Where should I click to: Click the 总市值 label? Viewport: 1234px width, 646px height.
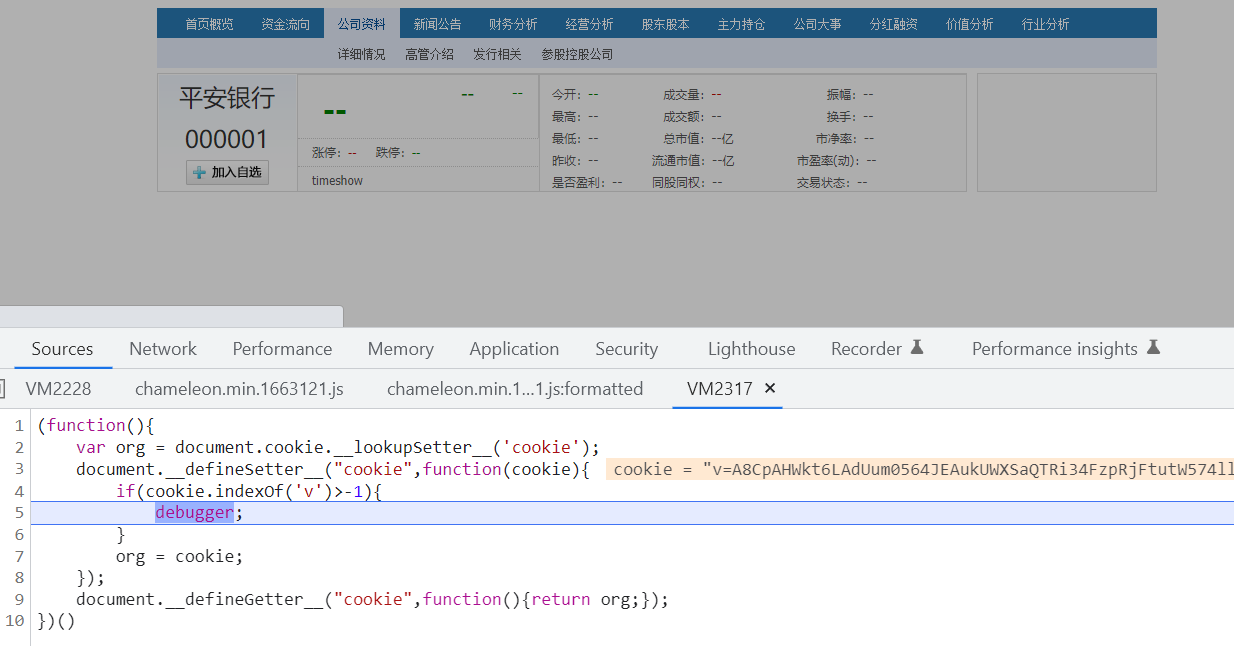[683, 138]
